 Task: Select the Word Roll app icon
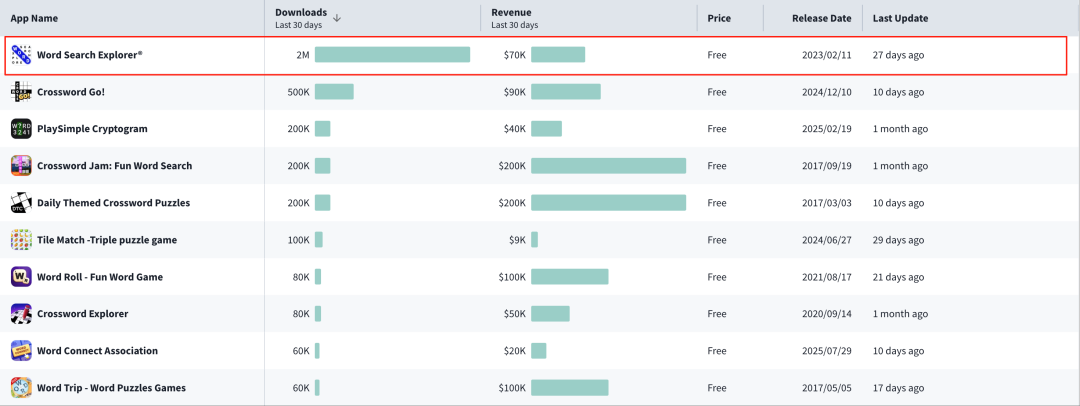[x=21, y=277]
